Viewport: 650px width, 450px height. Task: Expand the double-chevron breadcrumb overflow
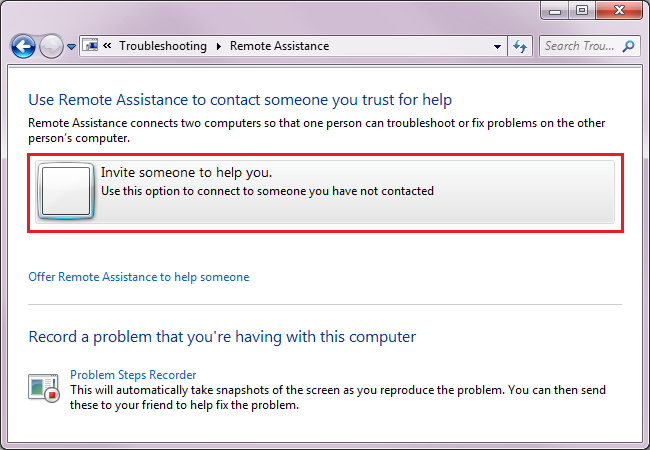[x=107, y=46]
